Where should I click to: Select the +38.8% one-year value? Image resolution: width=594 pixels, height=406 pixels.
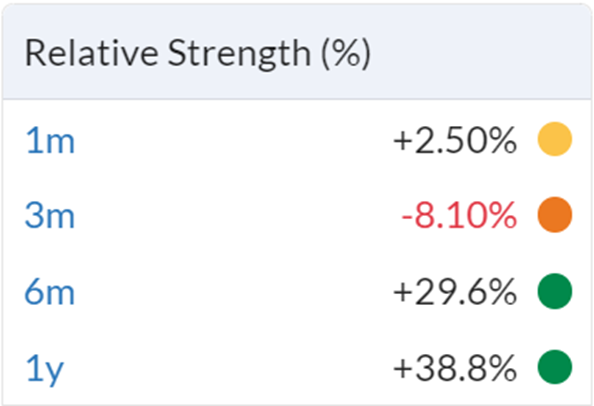click(455, 367)
